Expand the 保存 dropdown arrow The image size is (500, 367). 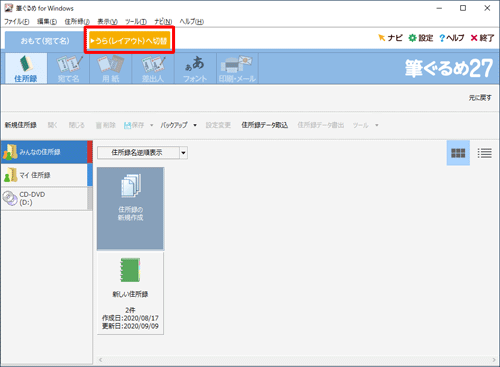click(x=152, y=125)
